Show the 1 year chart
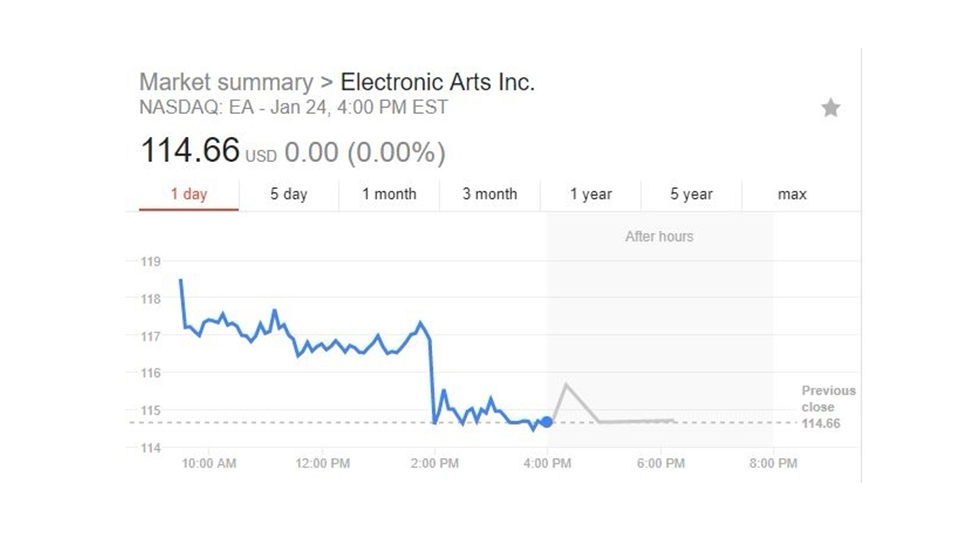This screenshot has height=551, width=980. pyautogui.click(x=591, y=194)
